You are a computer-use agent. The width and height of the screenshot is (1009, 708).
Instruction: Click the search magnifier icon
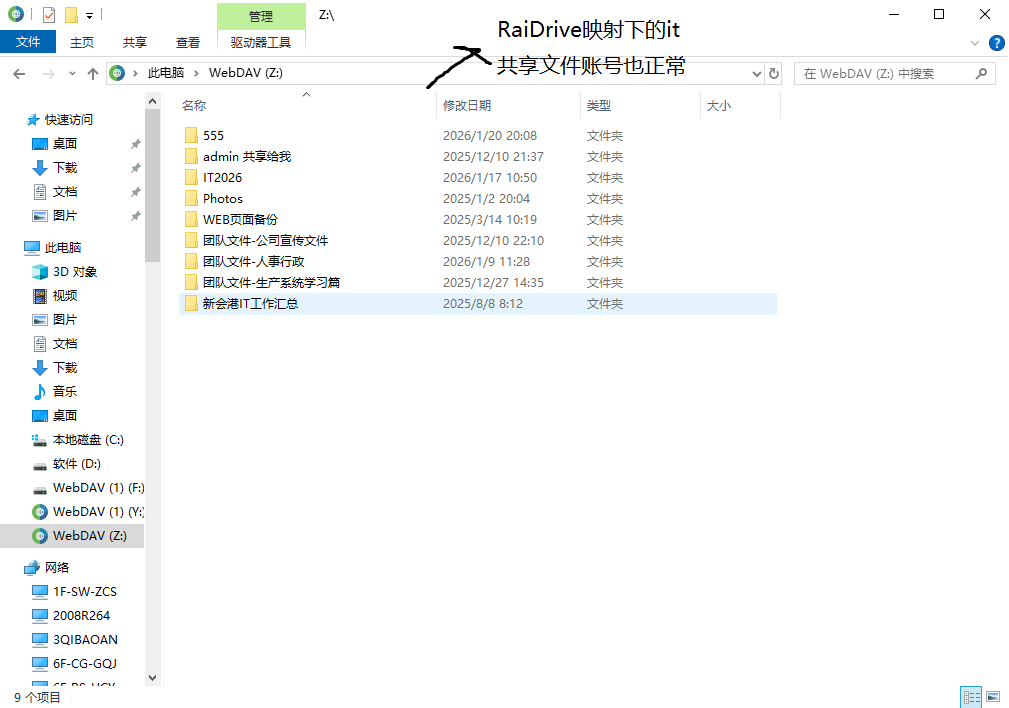(981, 74)
